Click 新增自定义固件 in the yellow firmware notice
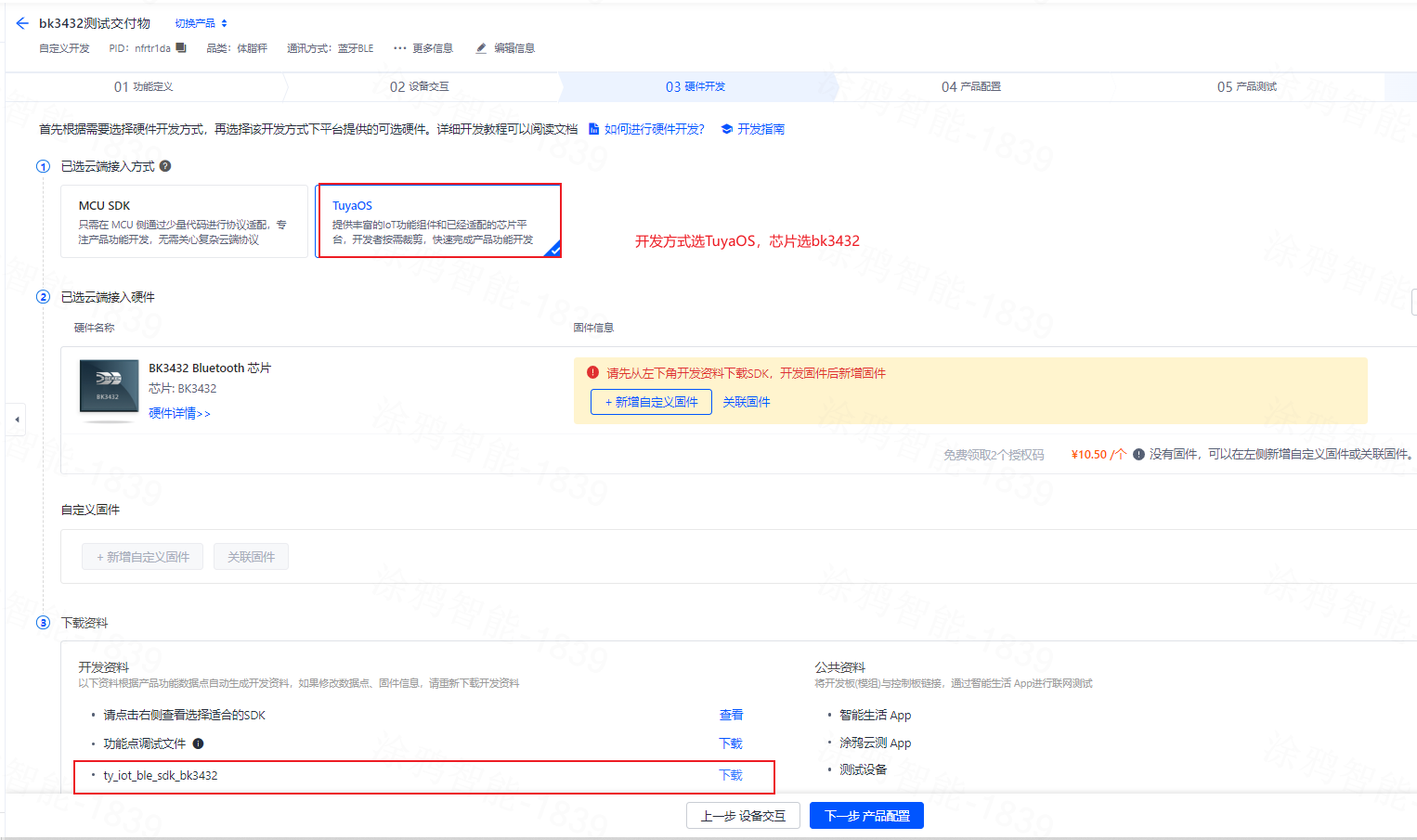Screen dimensions: 1417x840 [651, 402]
